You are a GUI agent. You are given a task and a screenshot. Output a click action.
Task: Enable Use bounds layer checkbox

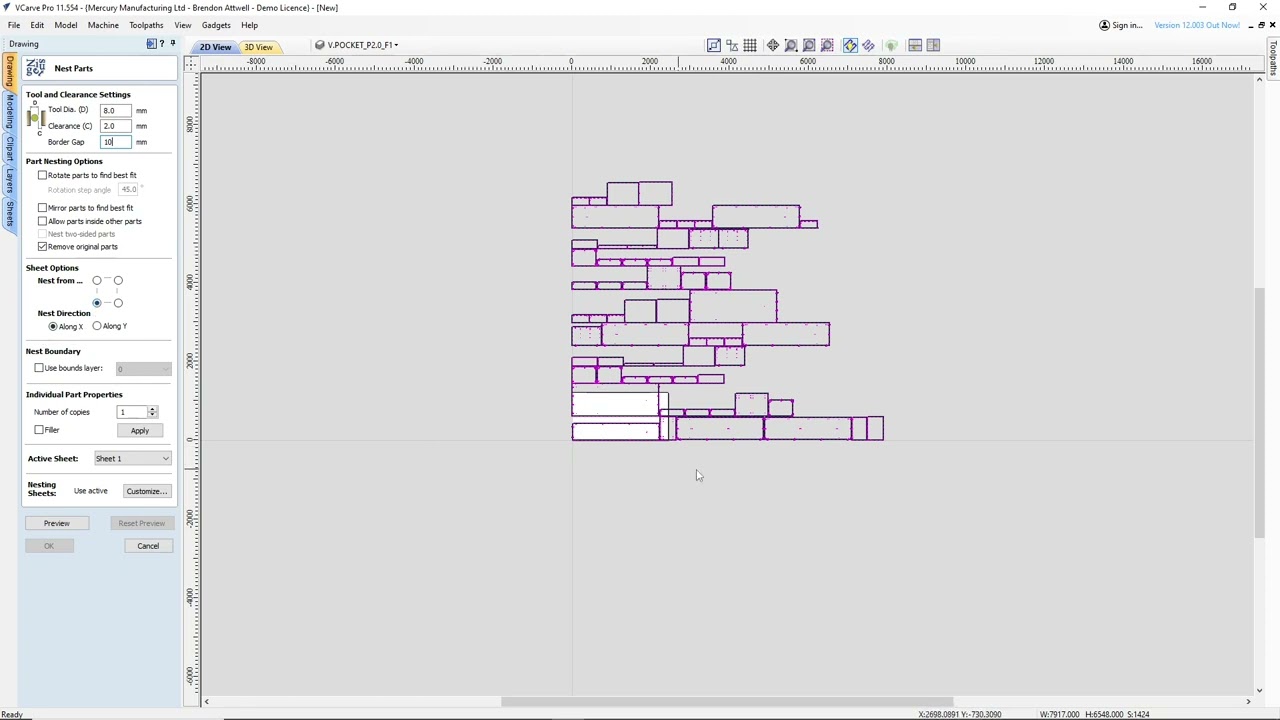[39, 368]
